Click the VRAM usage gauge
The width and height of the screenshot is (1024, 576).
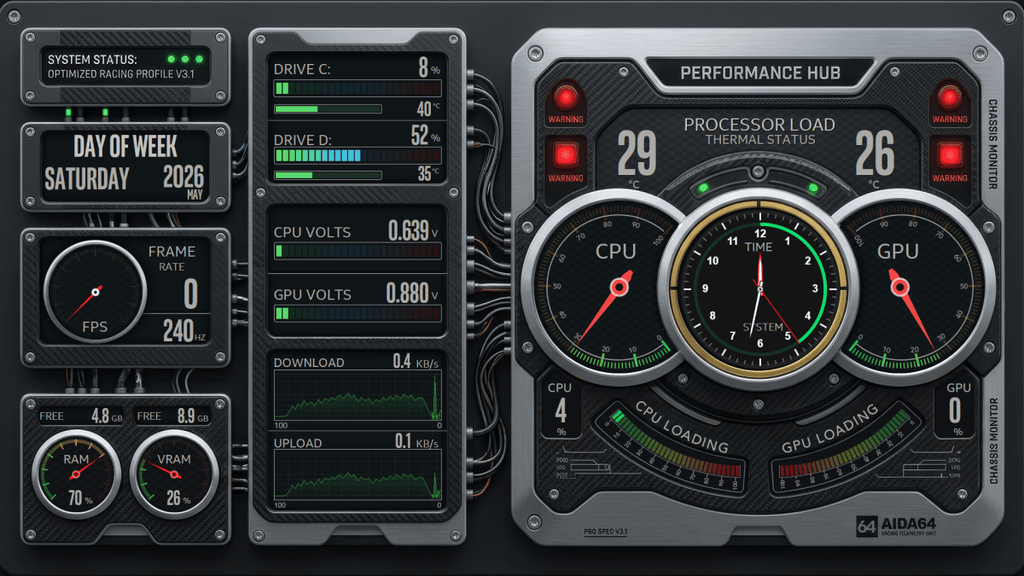coord(174,474)
